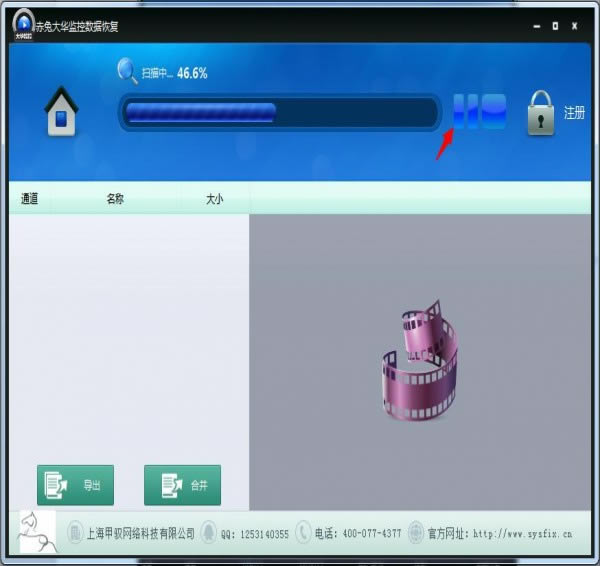Sort by the 通道 column header
This screenshot has height=566, width=600.
[x=29, y=199]
